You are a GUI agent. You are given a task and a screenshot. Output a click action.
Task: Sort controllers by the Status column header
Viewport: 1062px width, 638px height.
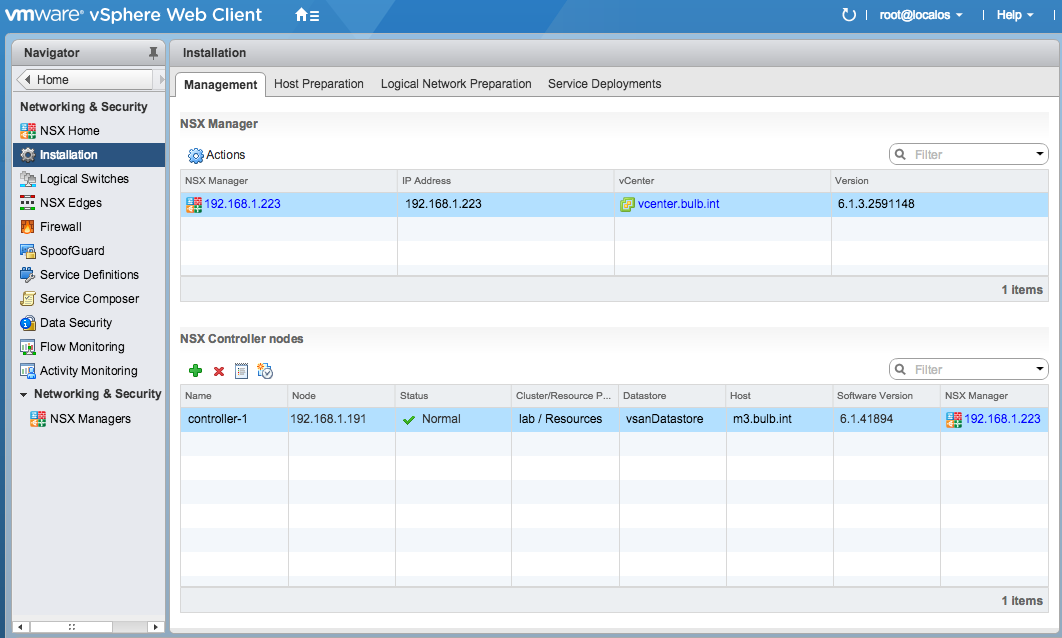coord(453,396)
